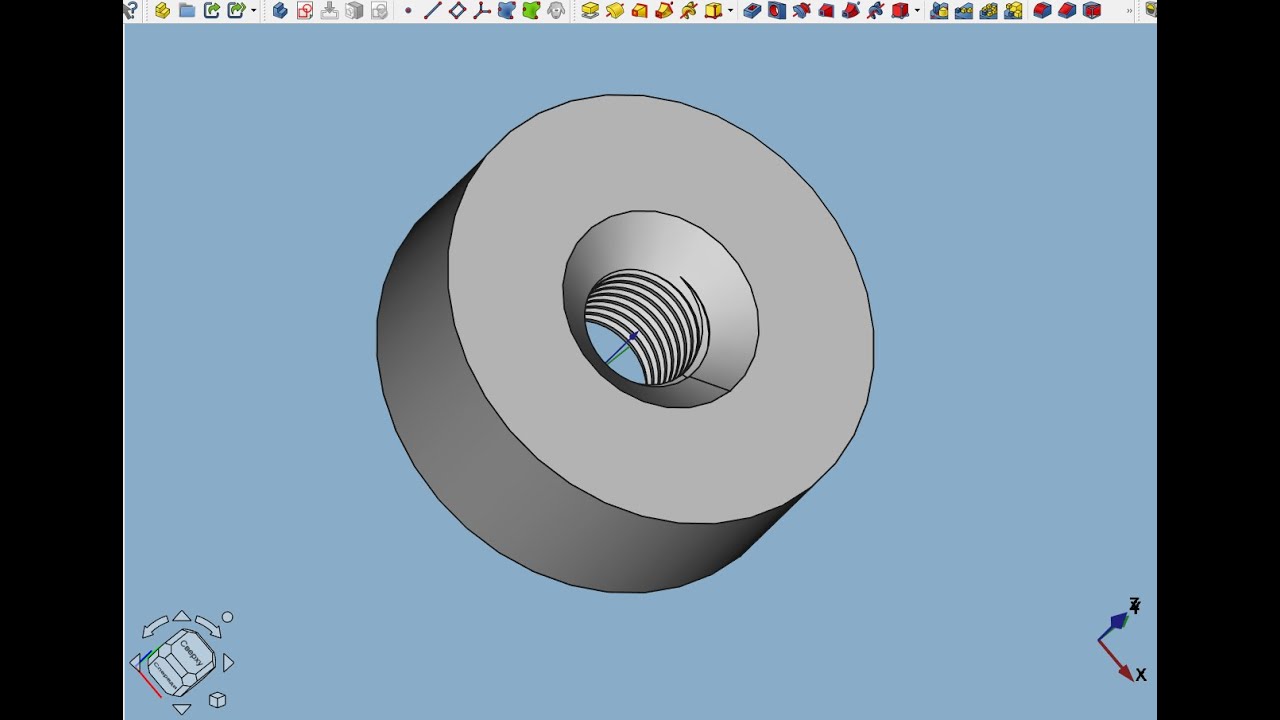Click the yellow Create Part icon
Viewport: 1280px width, 720px height.
tap(162, 10)
